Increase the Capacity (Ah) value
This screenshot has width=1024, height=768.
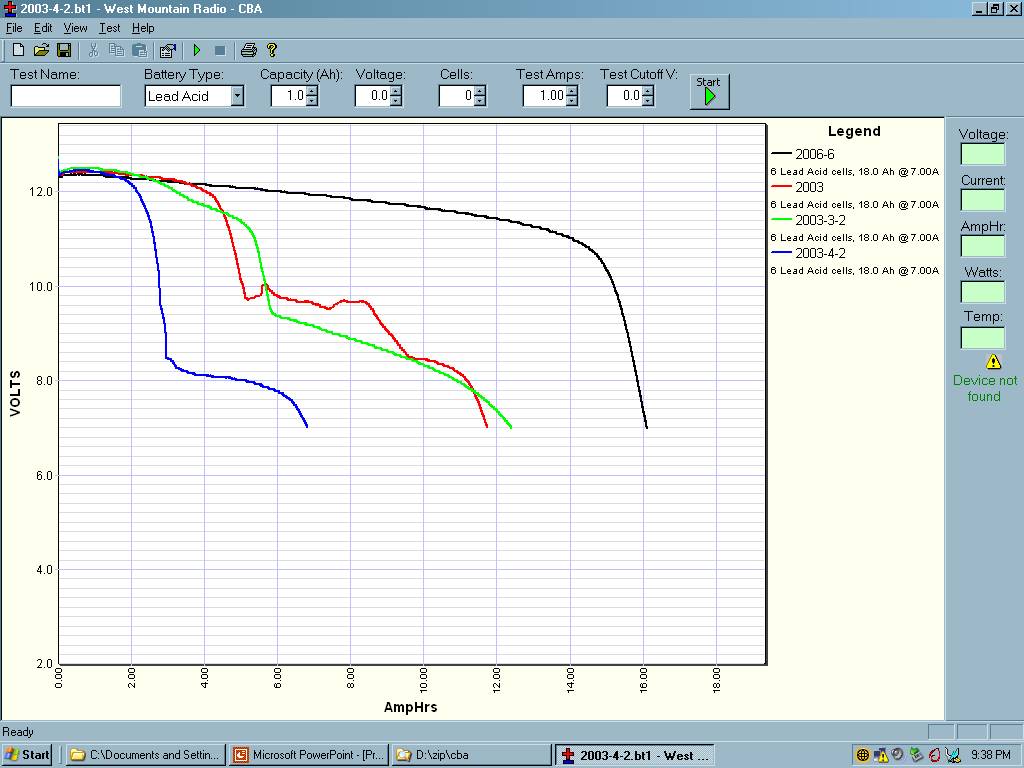tap(312, 91)
